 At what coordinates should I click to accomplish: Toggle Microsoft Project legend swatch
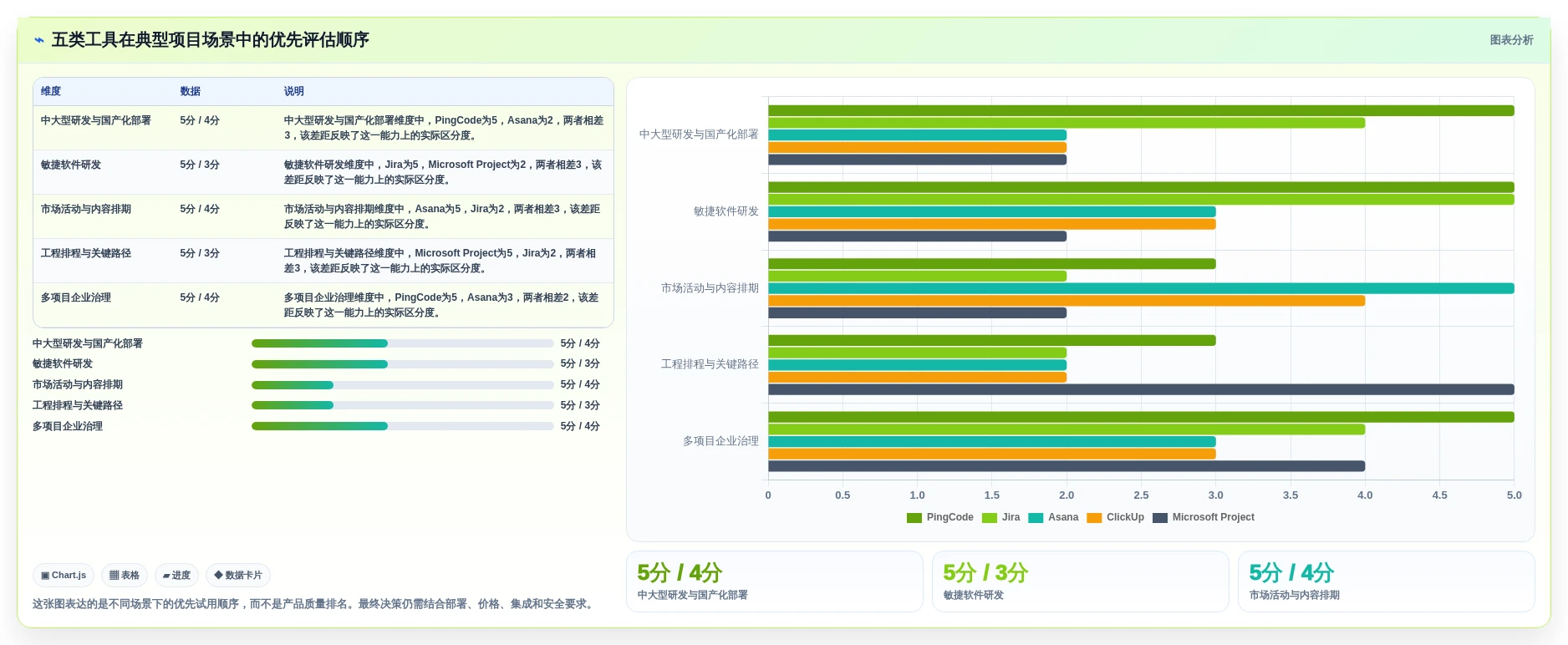click(1160, 518)
